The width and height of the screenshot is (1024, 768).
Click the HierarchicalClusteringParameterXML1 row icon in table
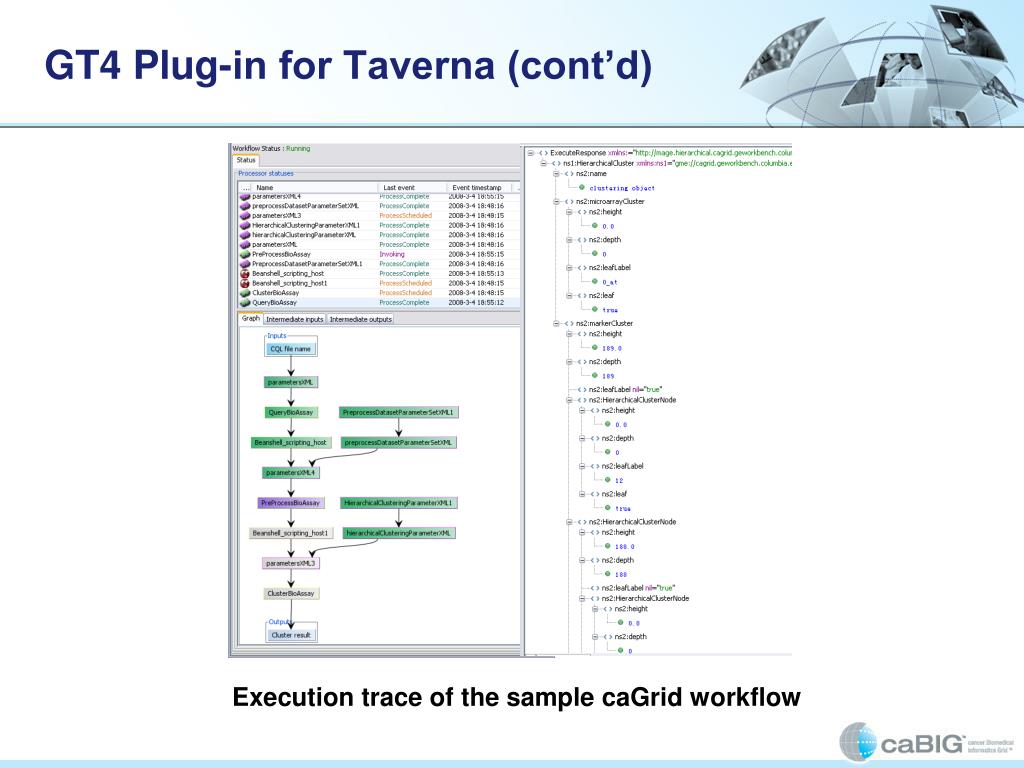click(x=245, y=225)
